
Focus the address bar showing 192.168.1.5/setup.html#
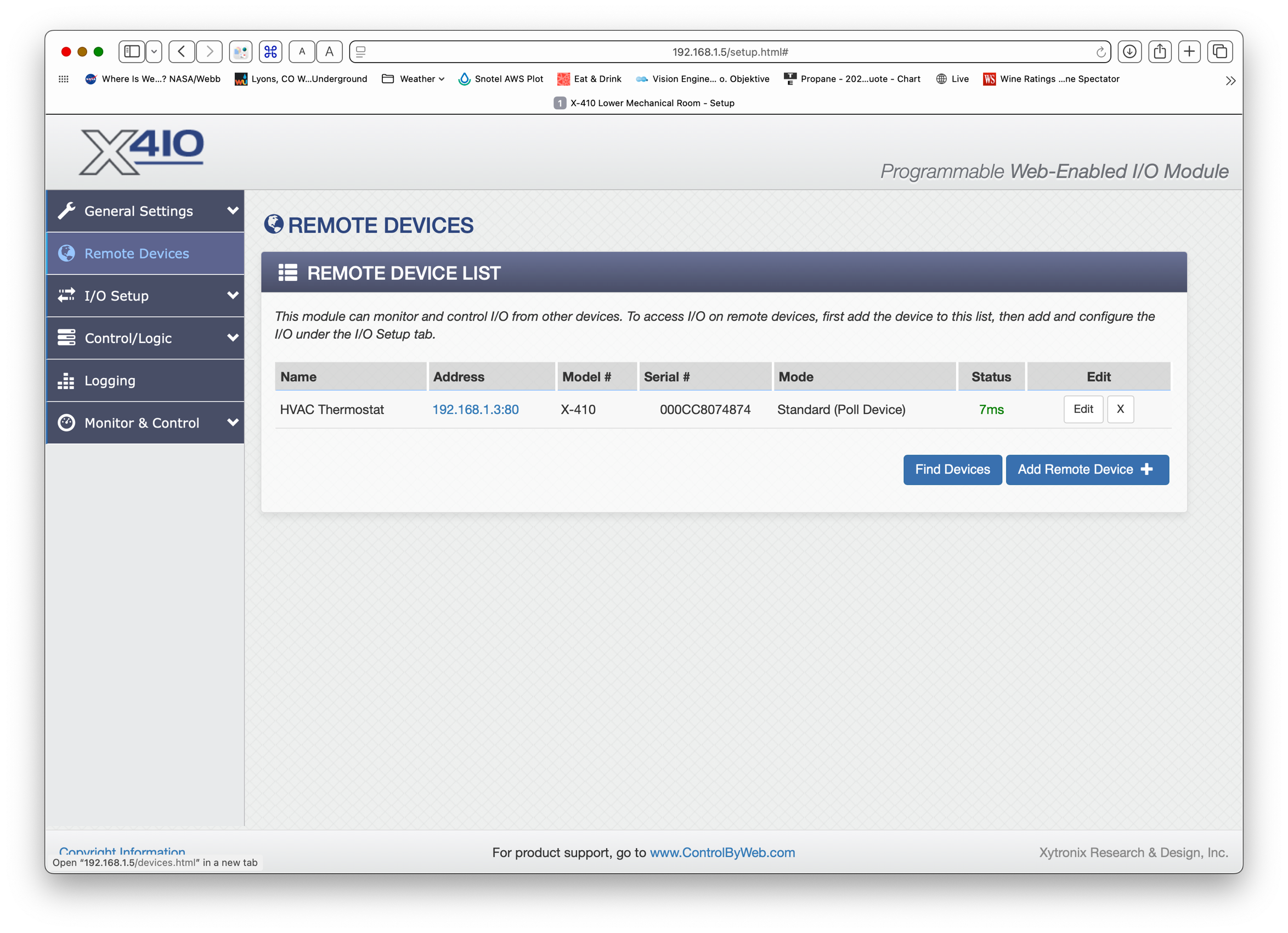point(730,52)
